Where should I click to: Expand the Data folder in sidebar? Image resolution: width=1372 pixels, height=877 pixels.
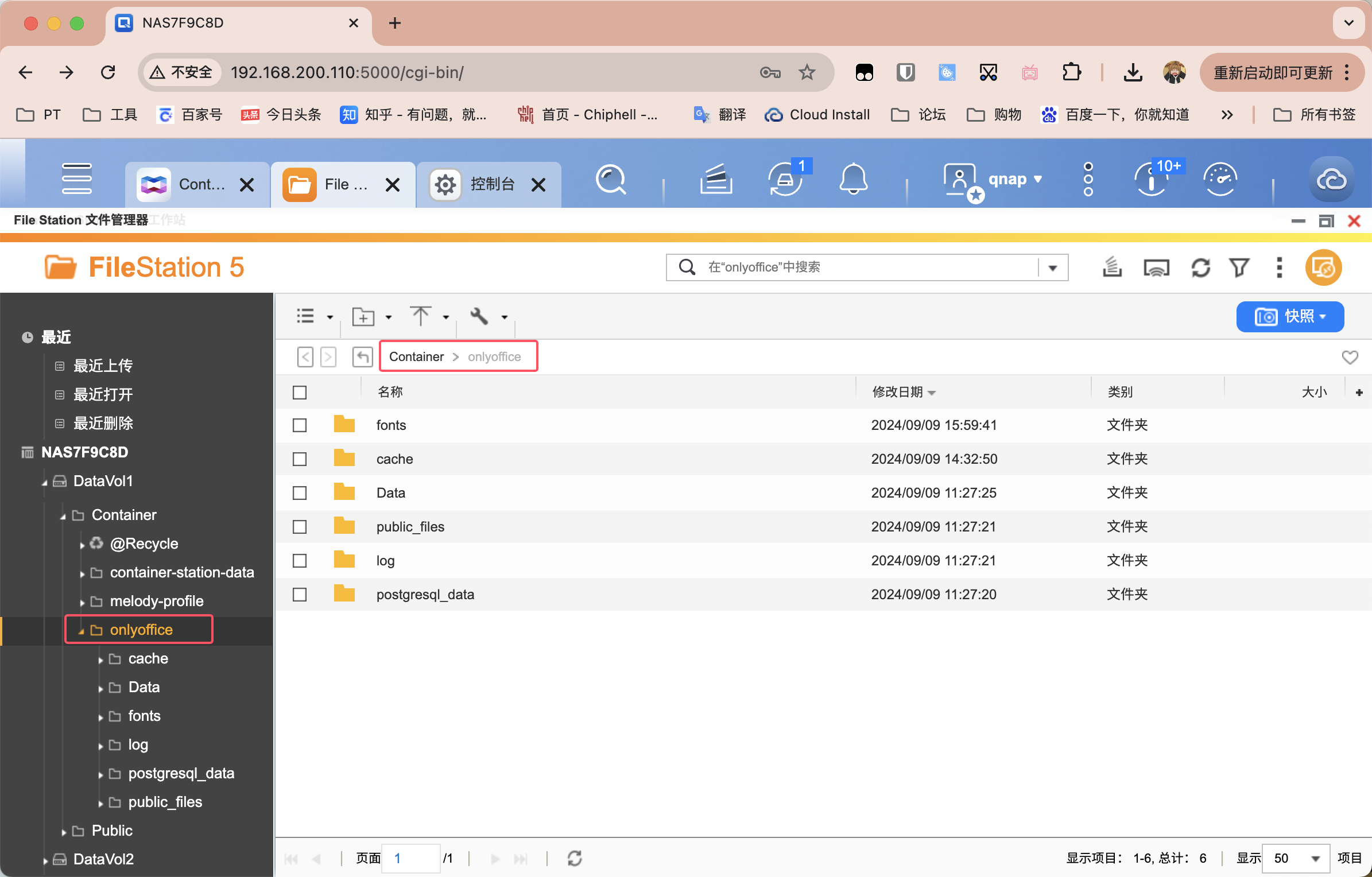pos(100,687)
